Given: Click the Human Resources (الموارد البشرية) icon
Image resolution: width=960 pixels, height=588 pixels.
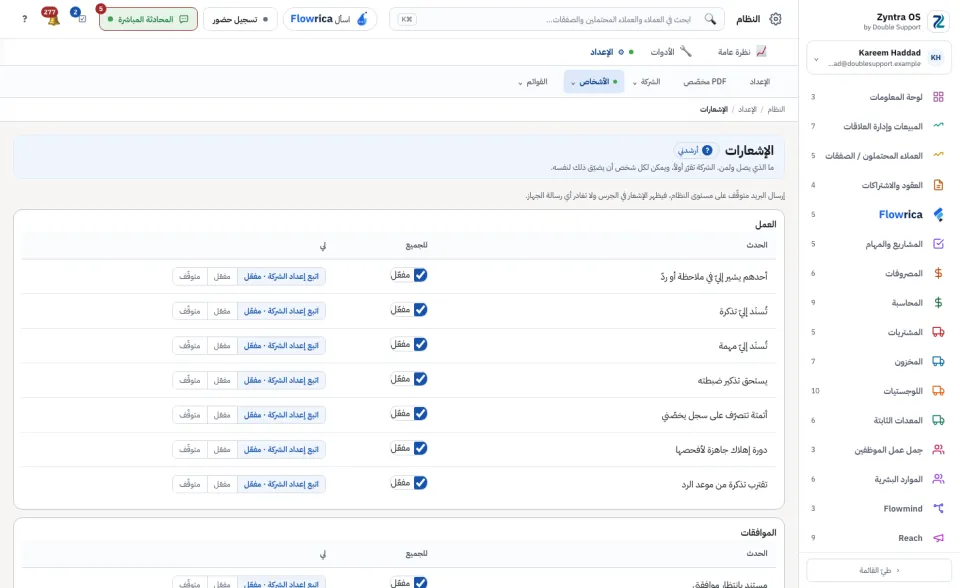Looking at the screenshot, I should point(938,479).
